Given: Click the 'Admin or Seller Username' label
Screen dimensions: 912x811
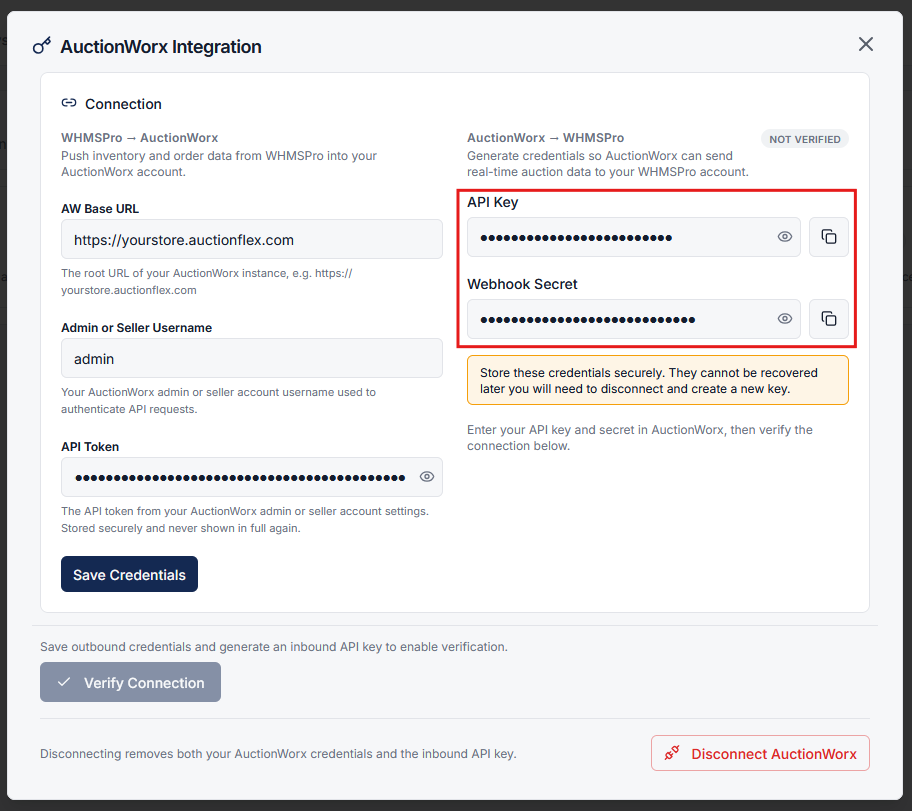Looking at the screenshot, I should pos(136,328).
